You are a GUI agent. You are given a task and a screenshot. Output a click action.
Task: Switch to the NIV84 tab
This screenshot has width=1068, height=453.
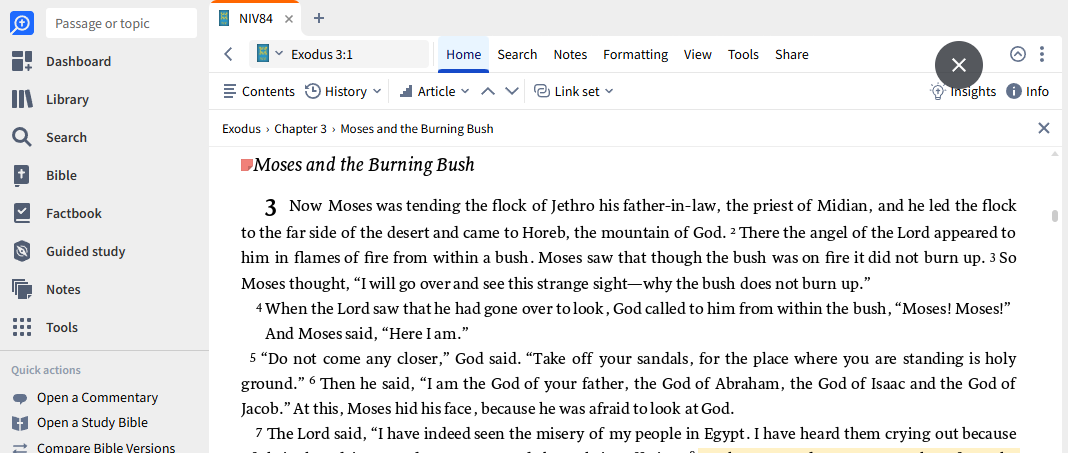[x=255, y=19]
